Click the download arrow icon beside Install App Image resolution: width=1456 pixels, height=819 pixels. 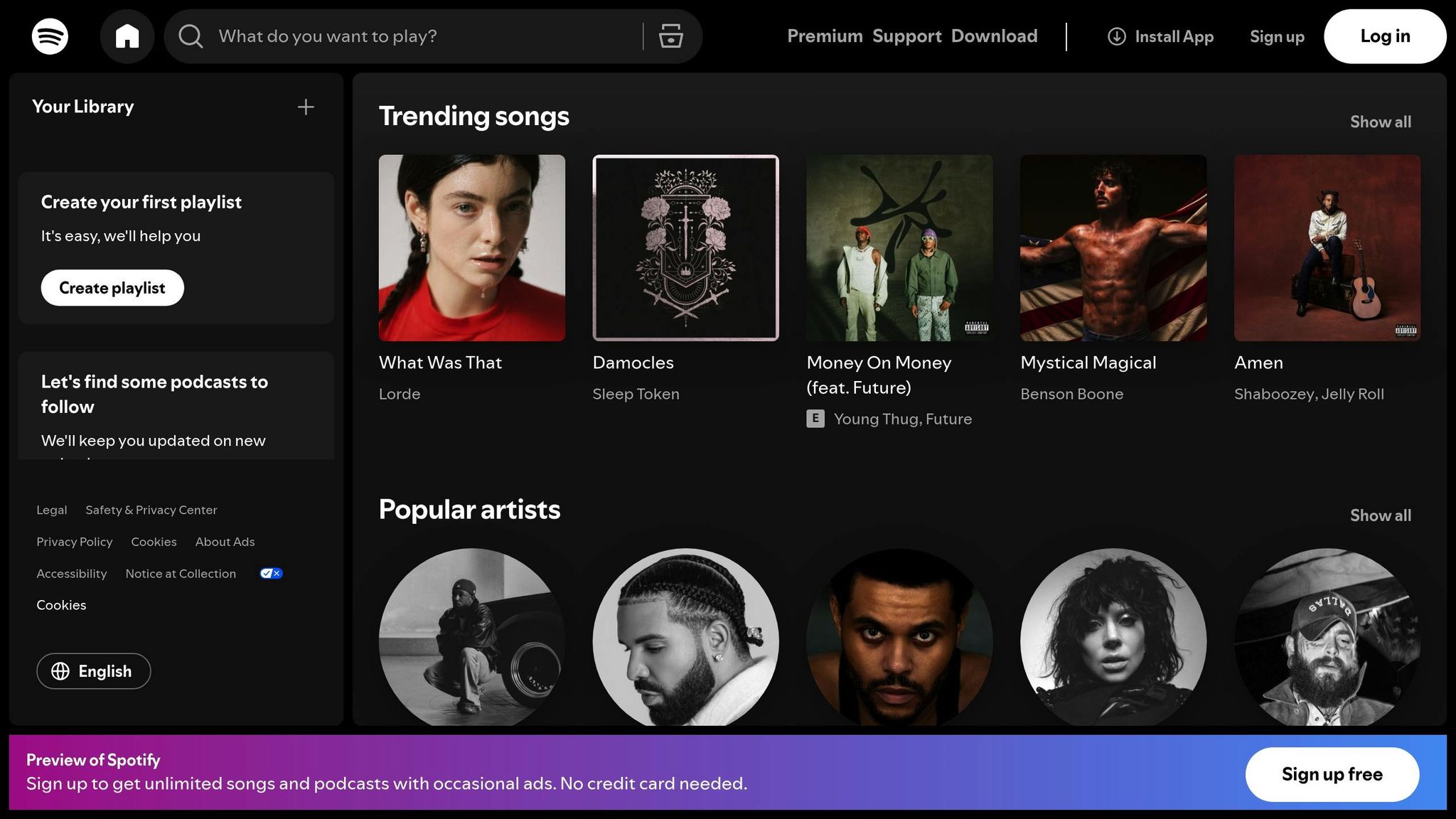(x=1117, y=36)
